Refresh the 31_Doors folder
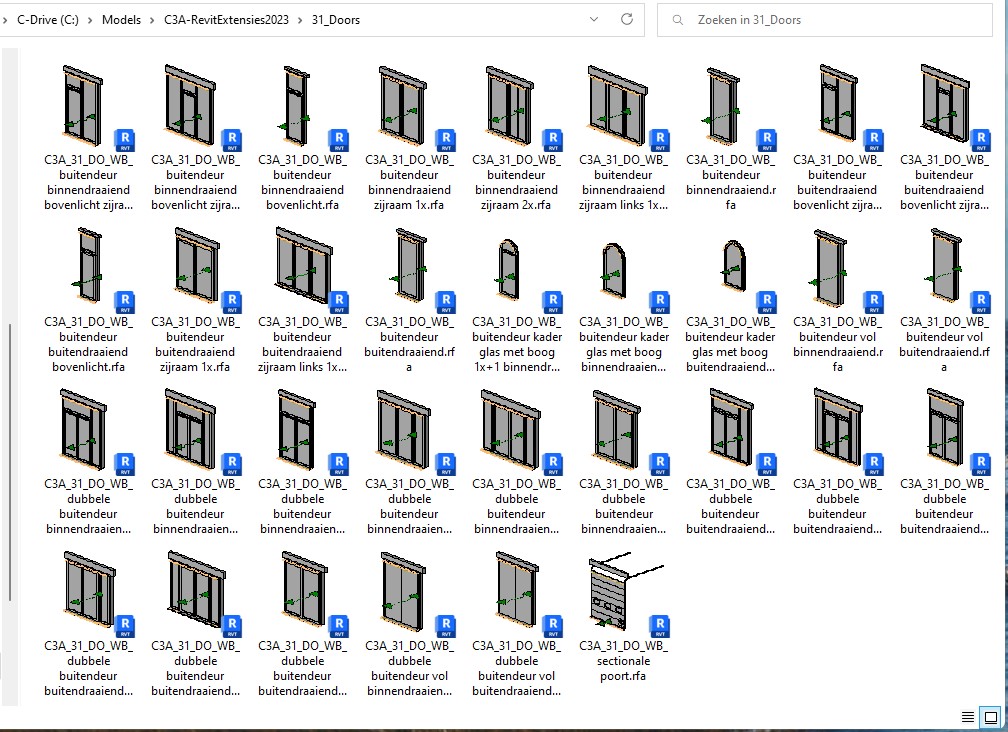 click(627, 19)
